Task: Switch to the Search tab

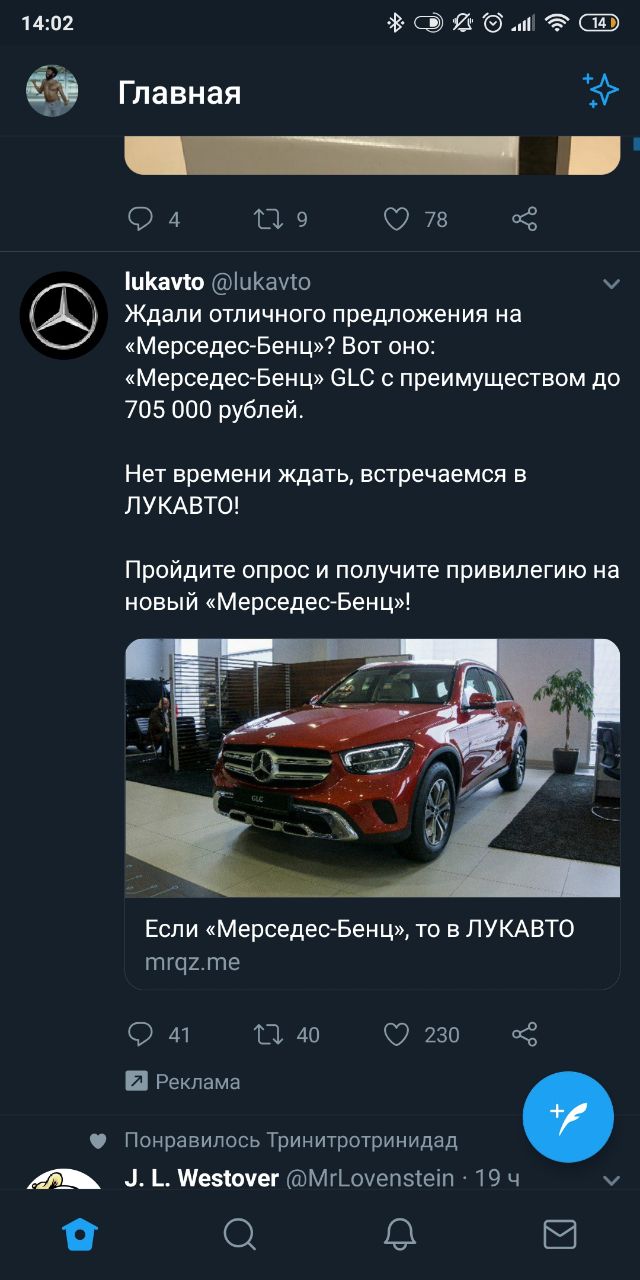Action: [240, 1234]
